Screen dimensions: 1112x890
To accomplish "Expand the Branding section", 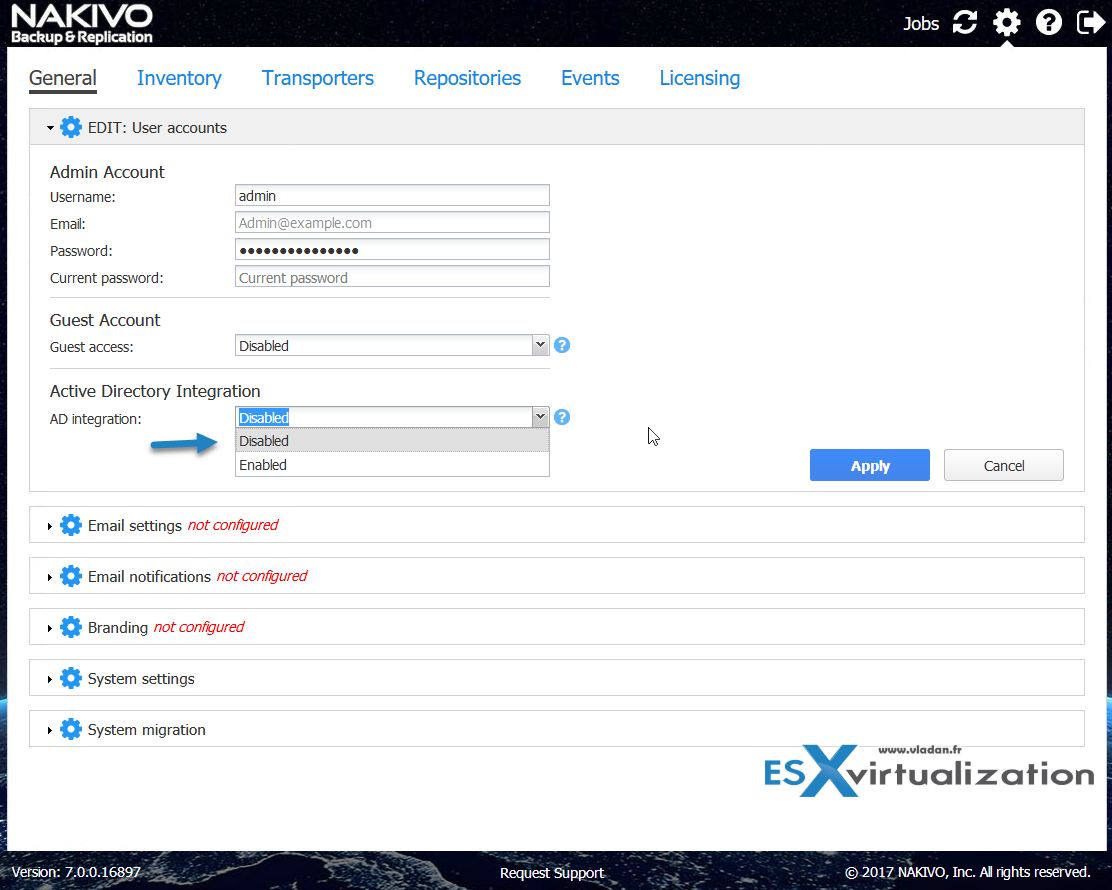I will click(50, 628).
